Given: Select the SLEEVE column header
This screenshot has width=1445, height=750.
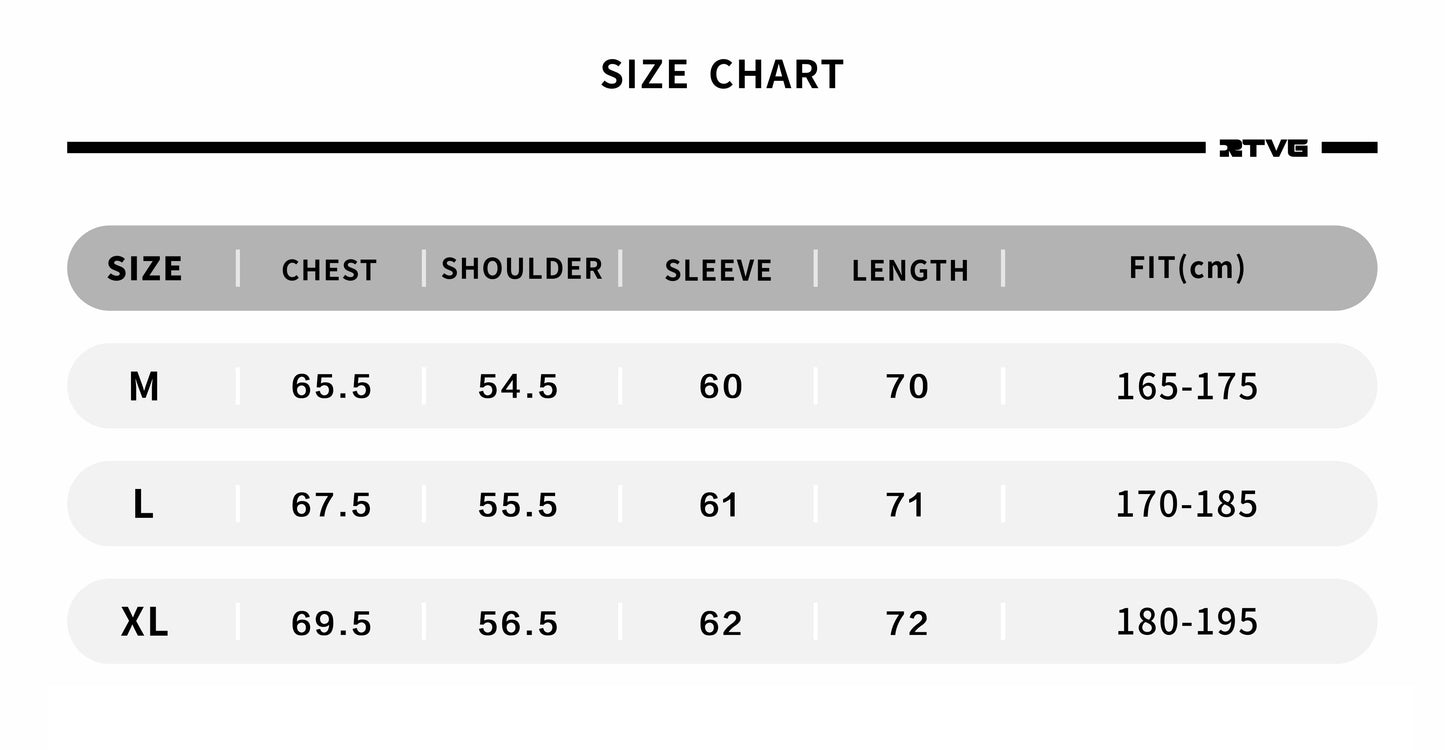Looking at the screenshot, I should click(x=718, y=270).
